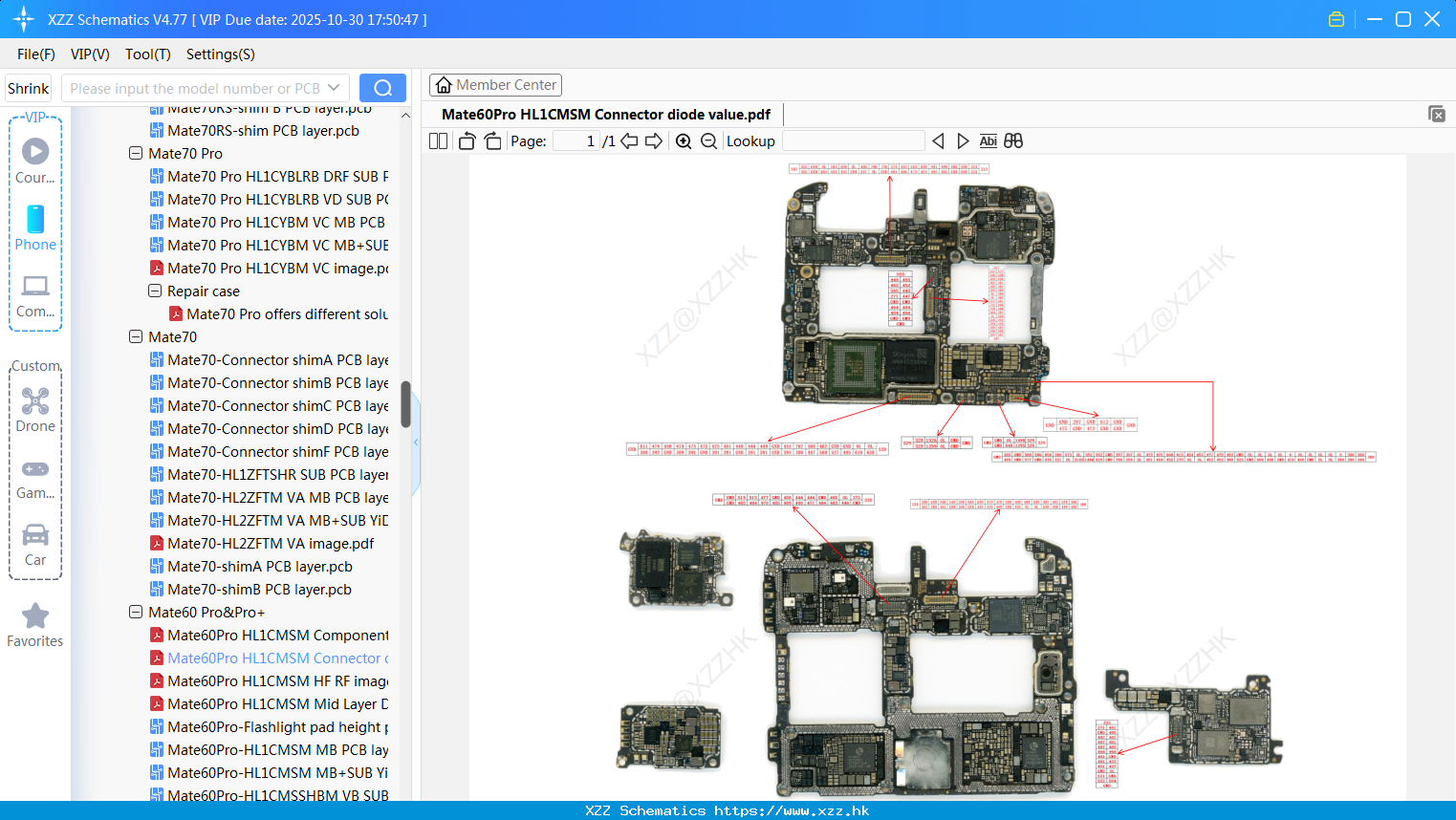Close the document tab panel icon
Screen dimensions: 1456x820
pyautogui.click(x=1436, y=114)
